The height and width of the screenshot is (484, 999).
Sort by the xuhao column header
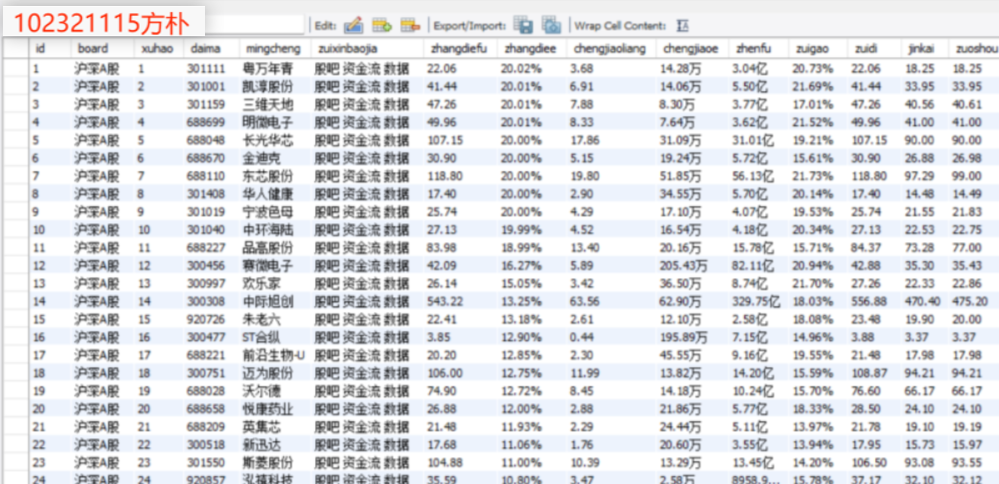159,48
